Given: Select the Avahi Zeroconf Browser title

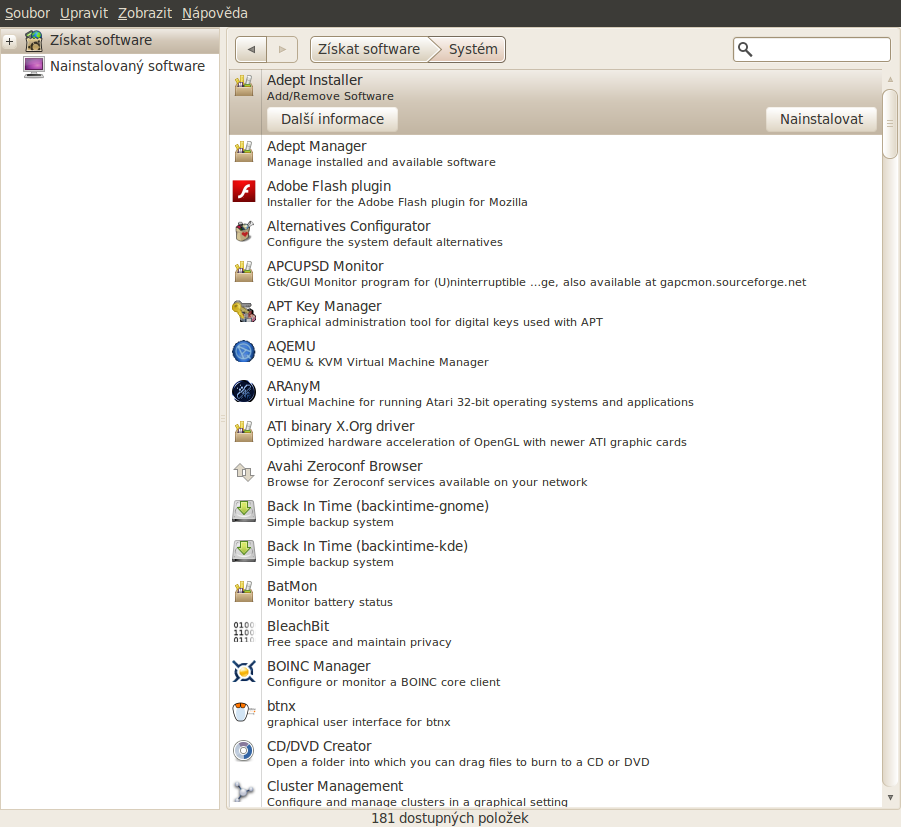Looking at the screenshot, I should pos(344,466).
